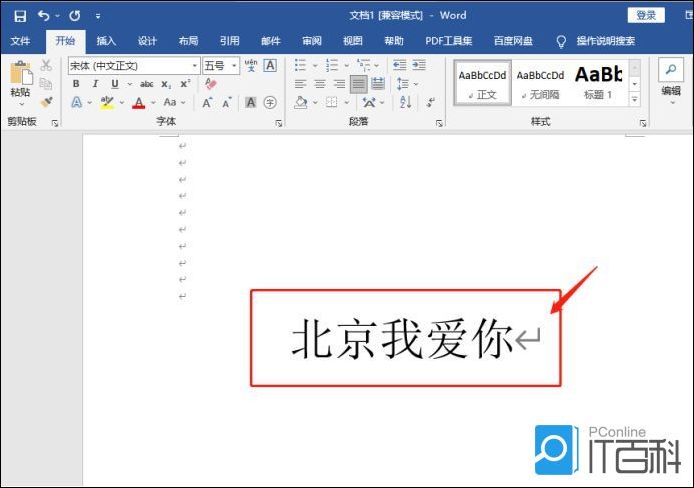Apply the red font color A
This screenshot has height=488, width=694.
(139, 103)
